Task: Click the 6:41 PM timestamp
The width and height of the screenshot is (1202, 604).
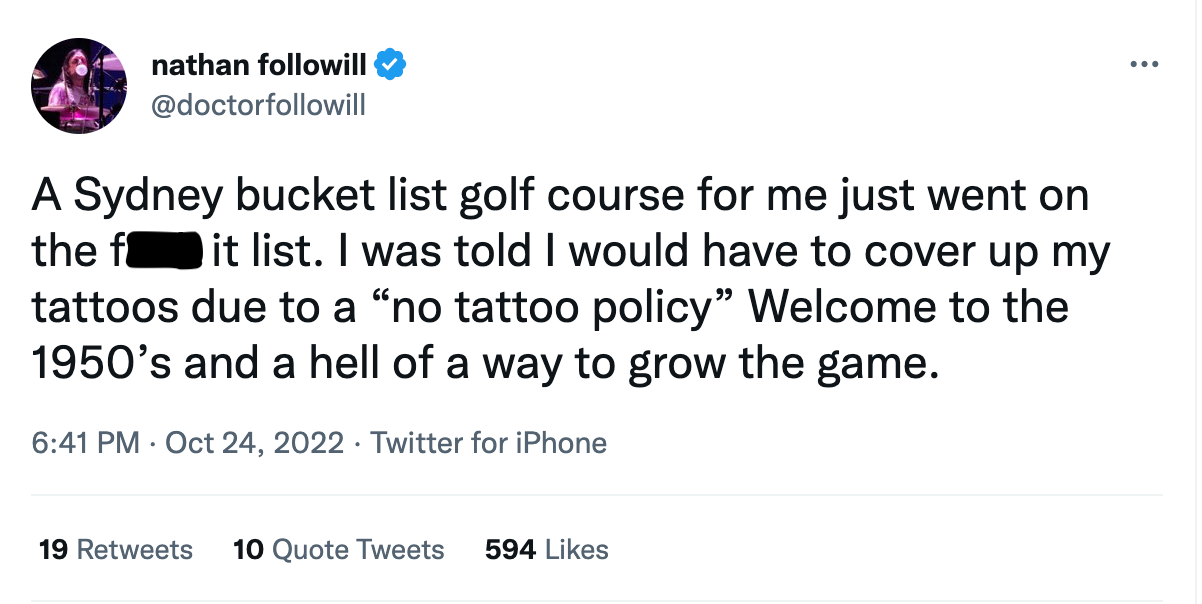Action: coord(85,442)
